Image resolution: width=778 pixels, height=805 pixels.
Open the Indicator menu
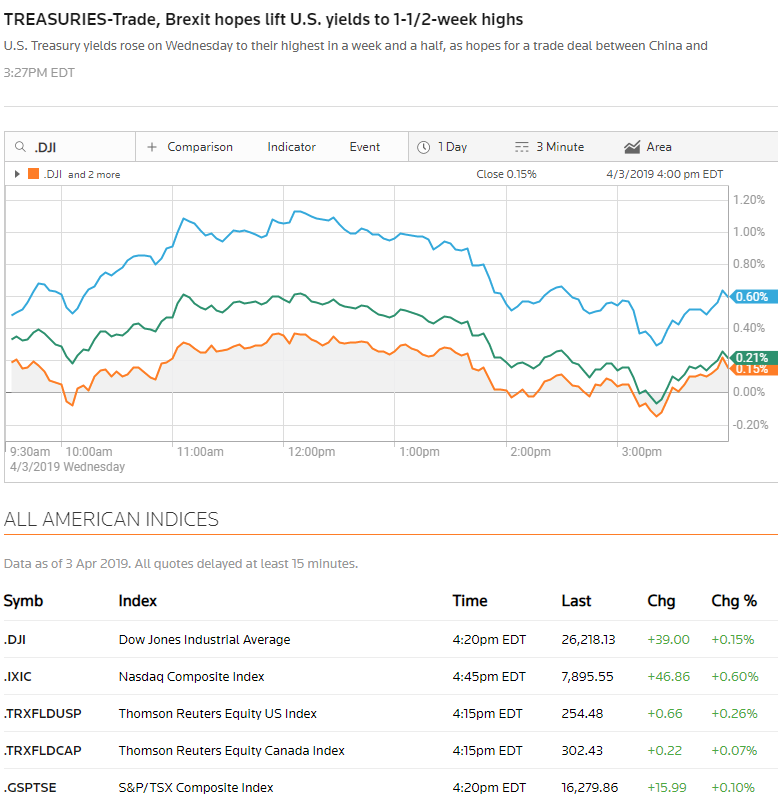click(x=291, y=147)
